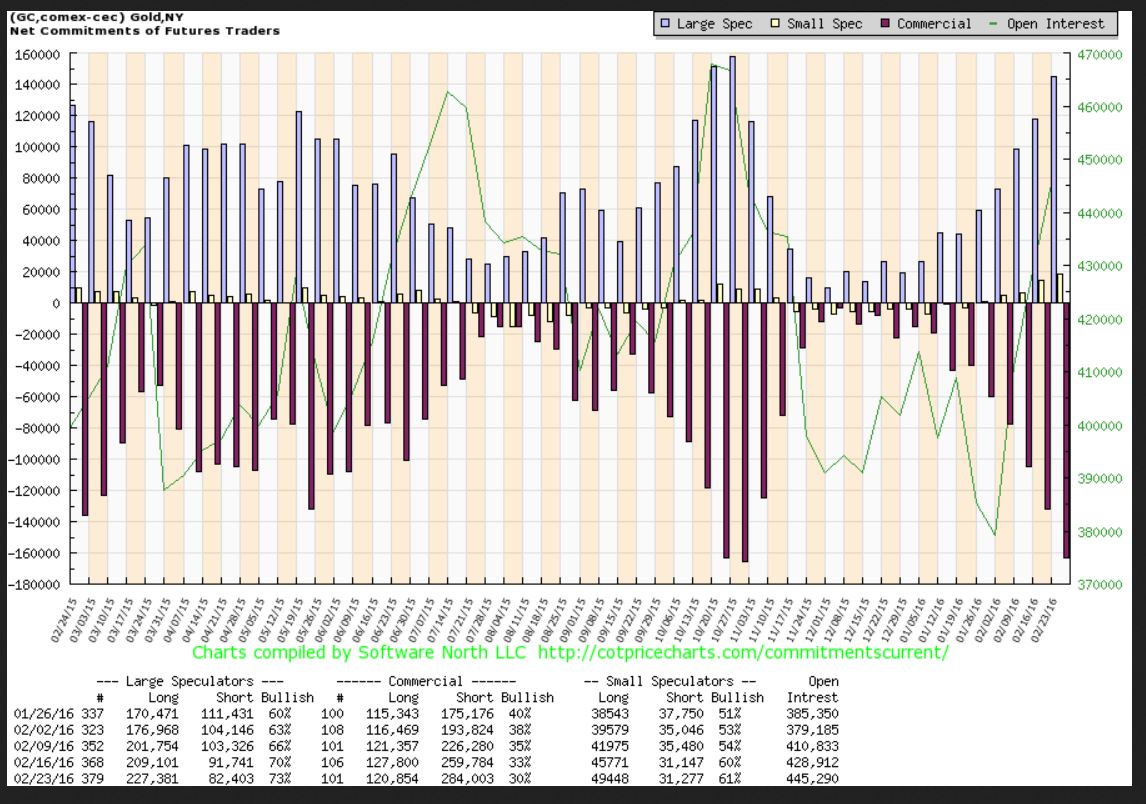1146x804 pixels.
Task: Select the Commercial legend label
Action: [x=934, y=24]
